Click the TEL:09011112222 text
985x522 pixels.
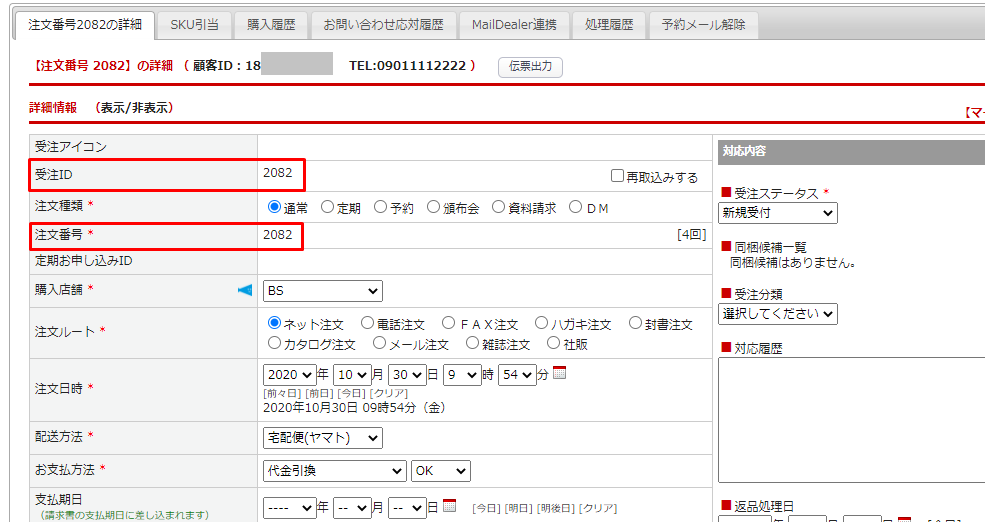click(408, 66)
